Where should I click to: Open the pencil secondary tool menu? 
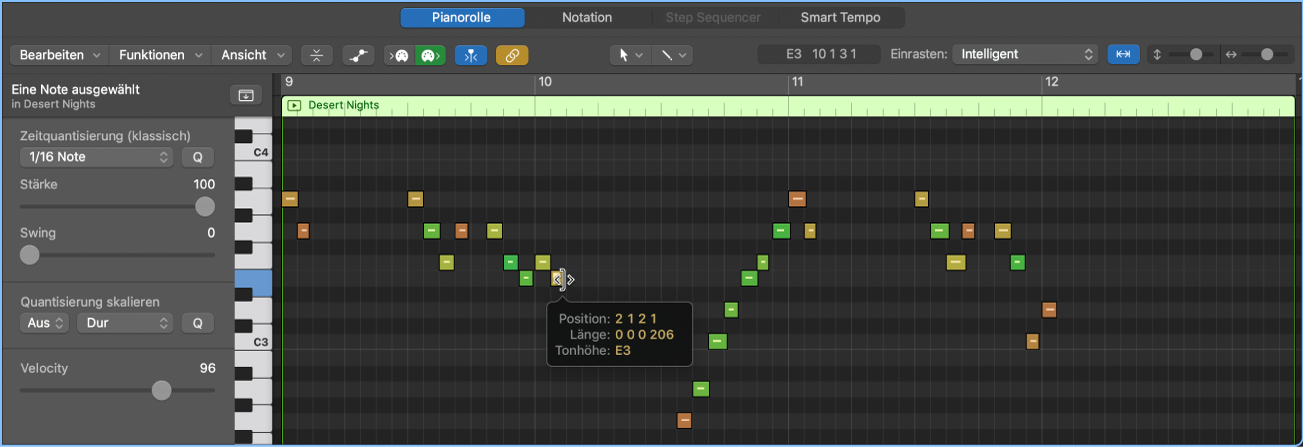click(x=672, y=55)
